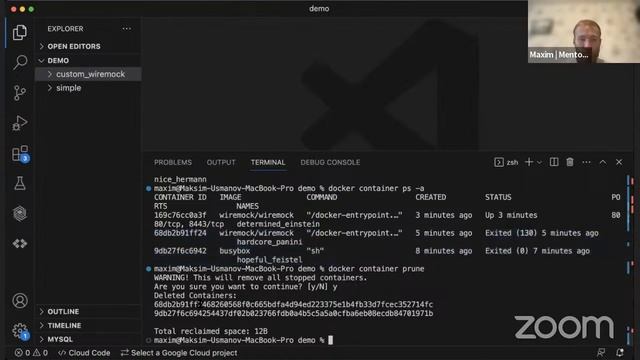Image resolution: width=640 pixels, height=360 pixels.
Task: Click Cloud Code in status bar
Action: [84, 353]
